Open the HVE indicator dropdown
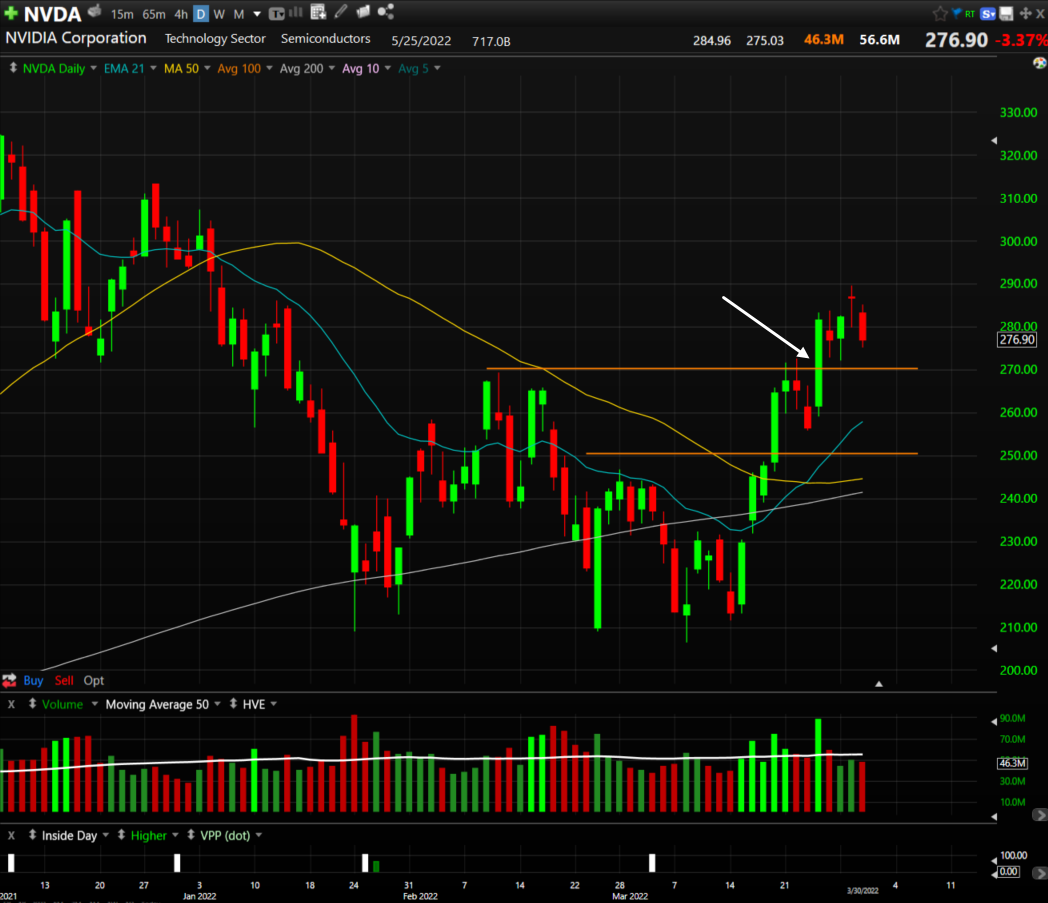The height and width of the screenshot is (903, 1048). (x=273, y=704)
